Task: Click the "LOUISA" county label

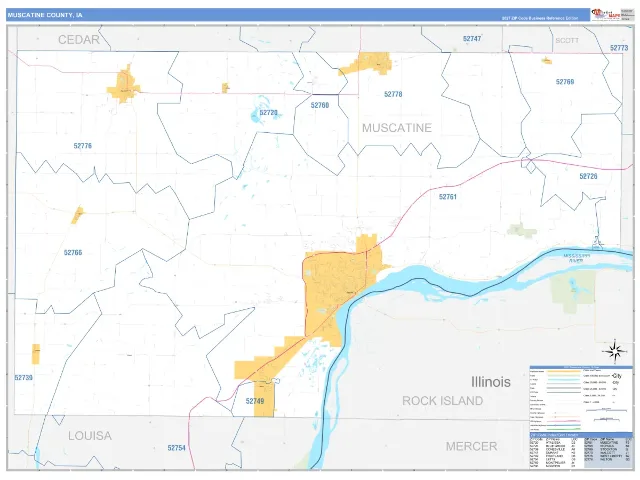Action: click(90, 436)
